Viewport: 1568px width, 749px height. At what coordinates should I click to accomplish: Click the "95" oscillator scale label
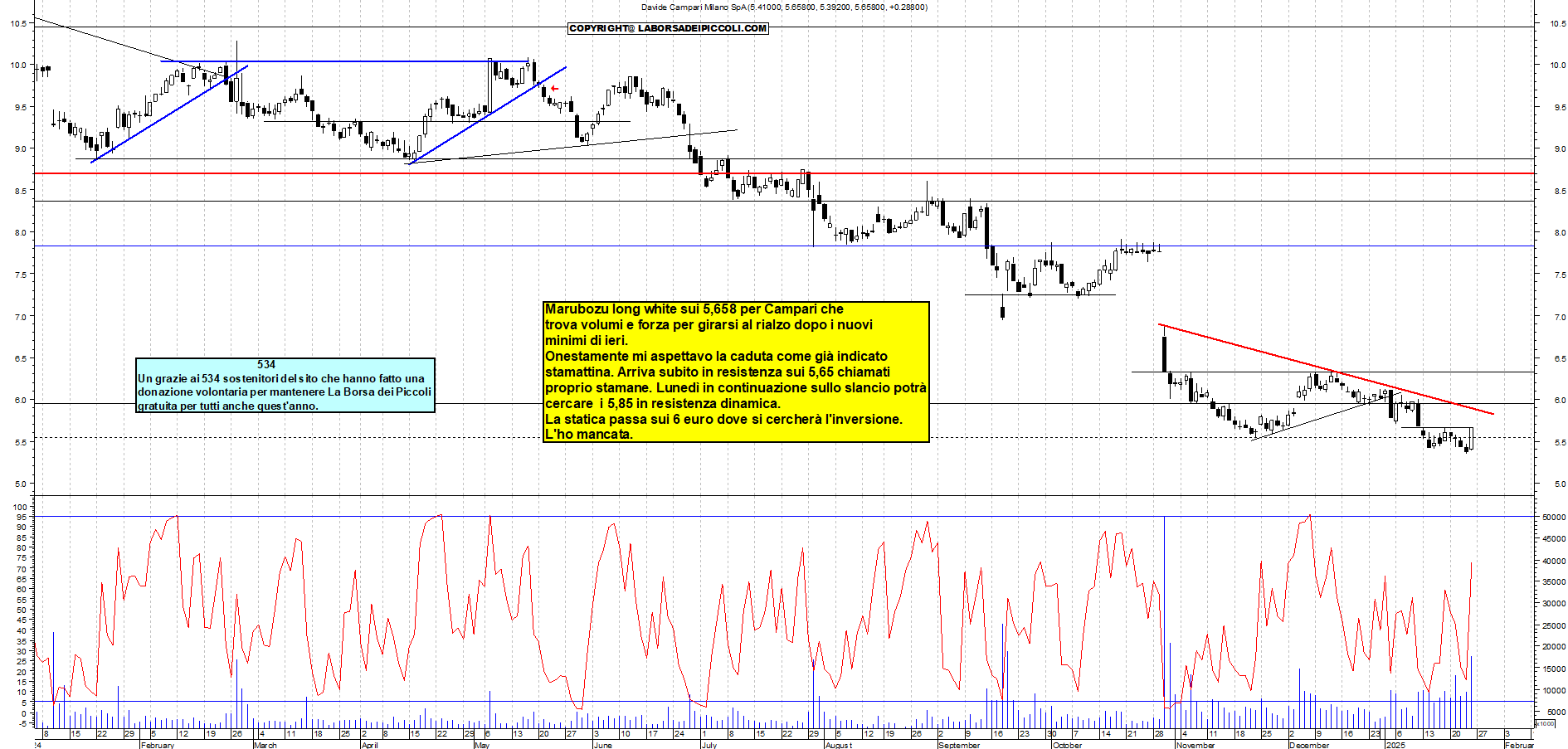click(22, 517)
